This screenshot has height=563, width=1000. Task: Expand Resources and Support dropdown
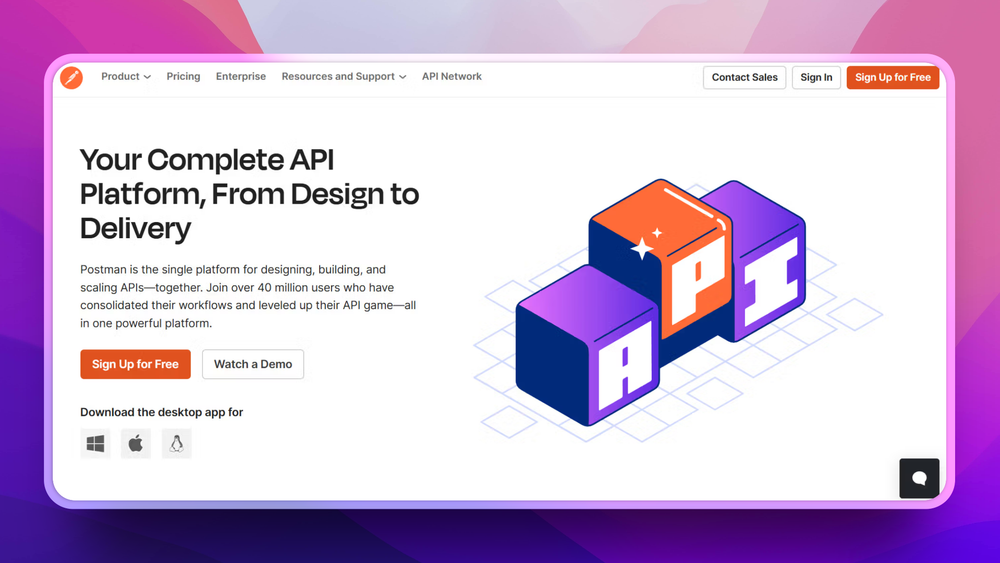pos(344,77)
